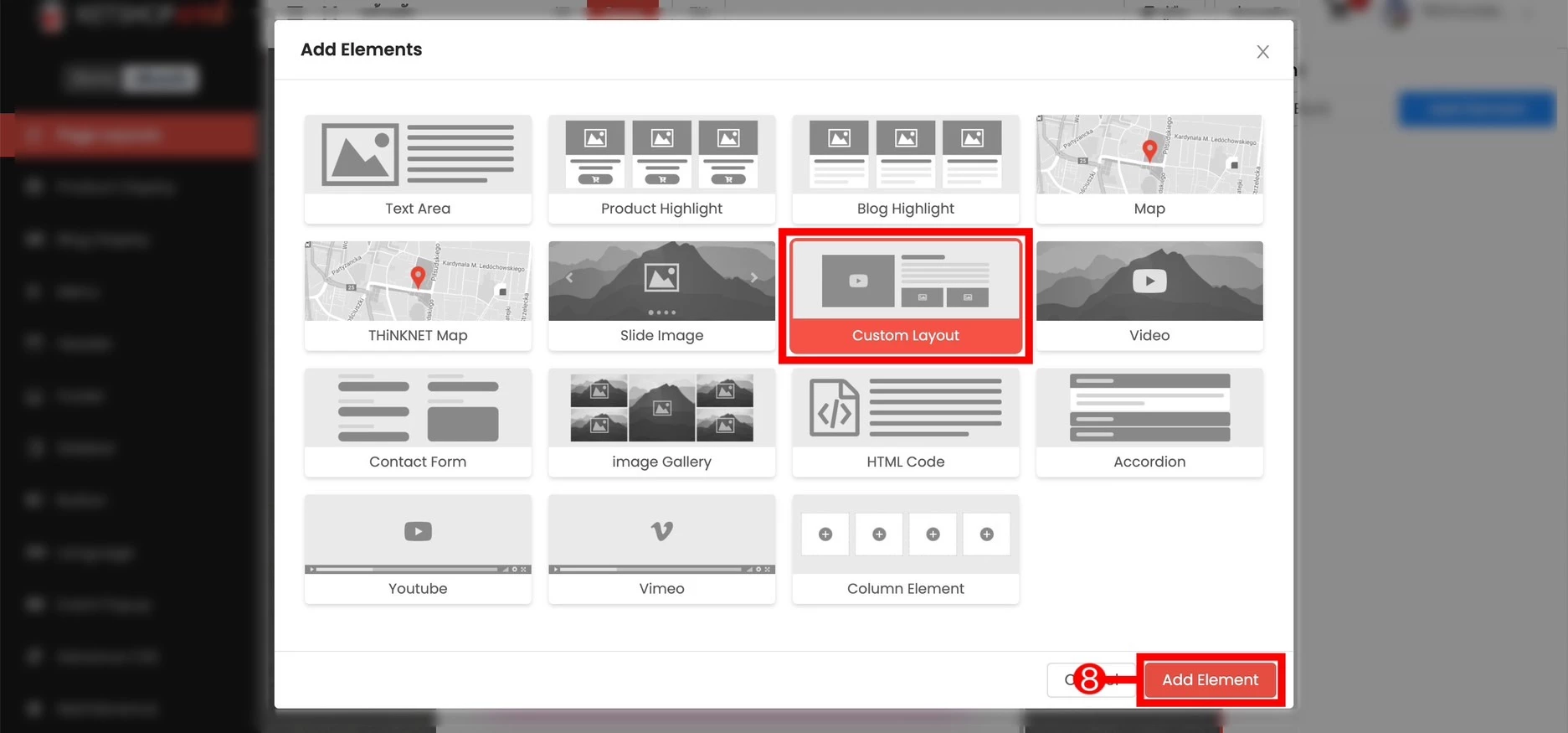
Task: Choose the Accordion element
Action: [1149, 422]
